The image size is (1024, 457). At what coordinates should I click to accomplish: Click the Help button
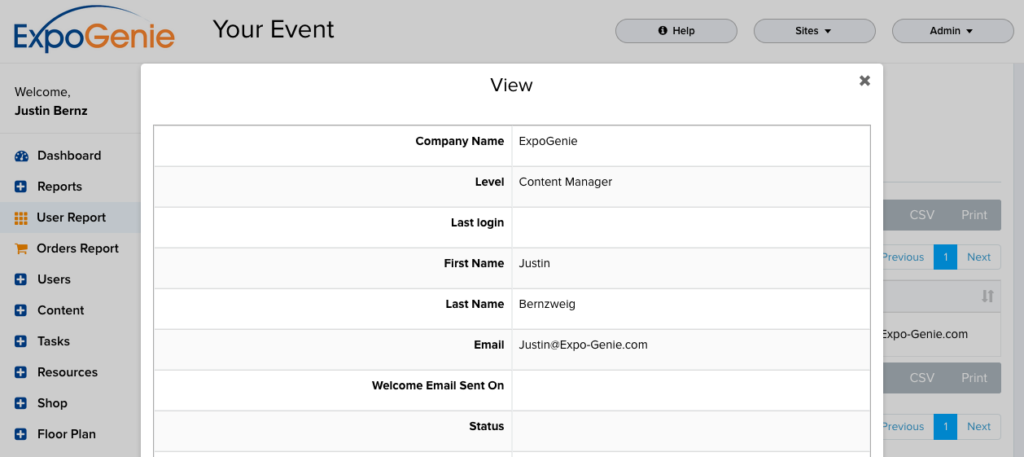coord(676,31)
